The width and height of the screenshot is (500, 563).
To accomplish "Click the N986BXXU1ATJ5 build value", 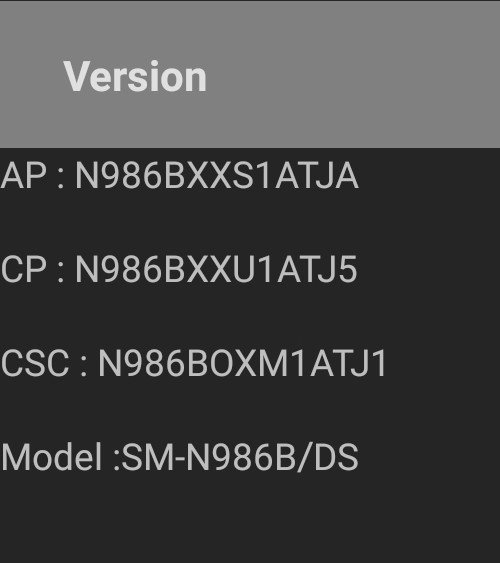I will tap(216, 269).
